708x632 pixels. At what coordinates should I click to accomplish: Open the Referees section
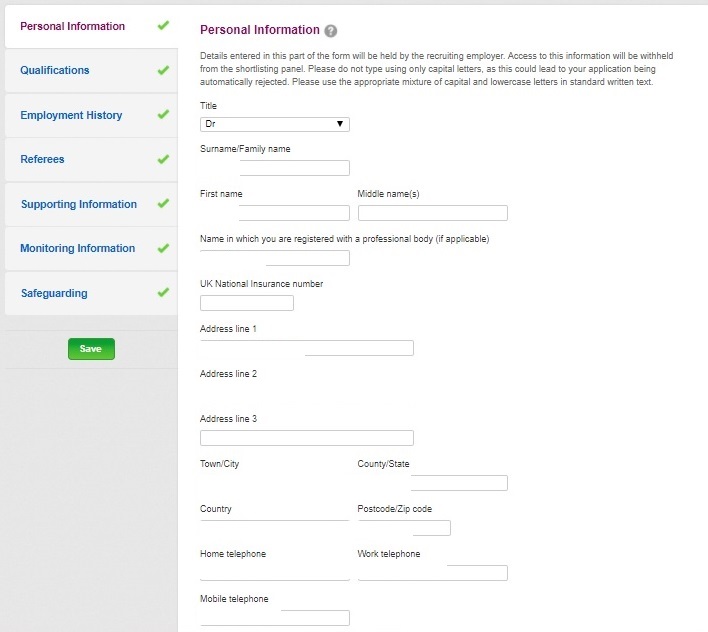tap(91, 159)
